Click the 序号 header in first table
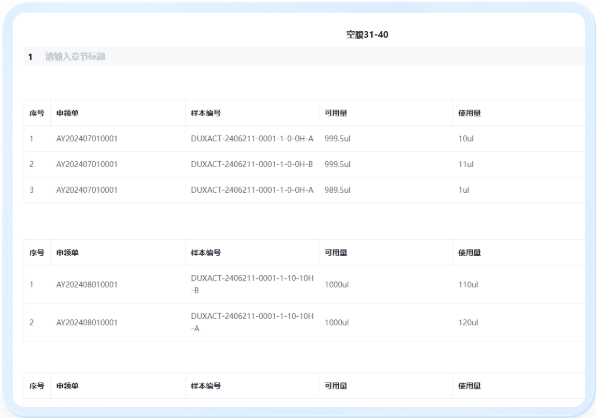 tap(37, 113)
